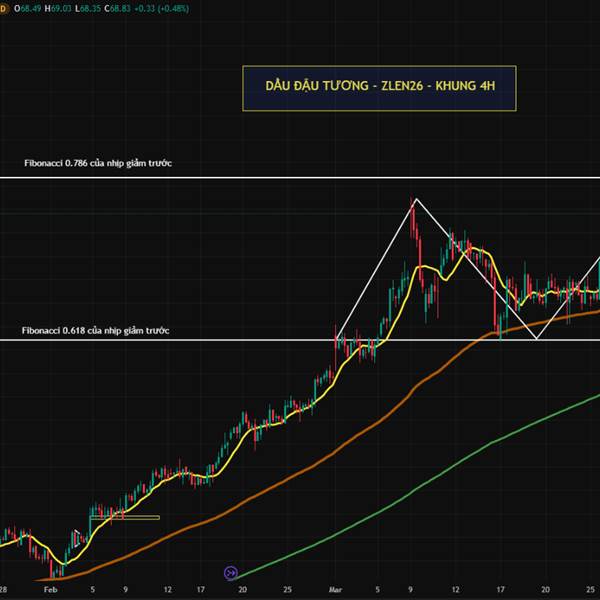
Task: Click the high value H69.03
Action: tap(58, 8)
